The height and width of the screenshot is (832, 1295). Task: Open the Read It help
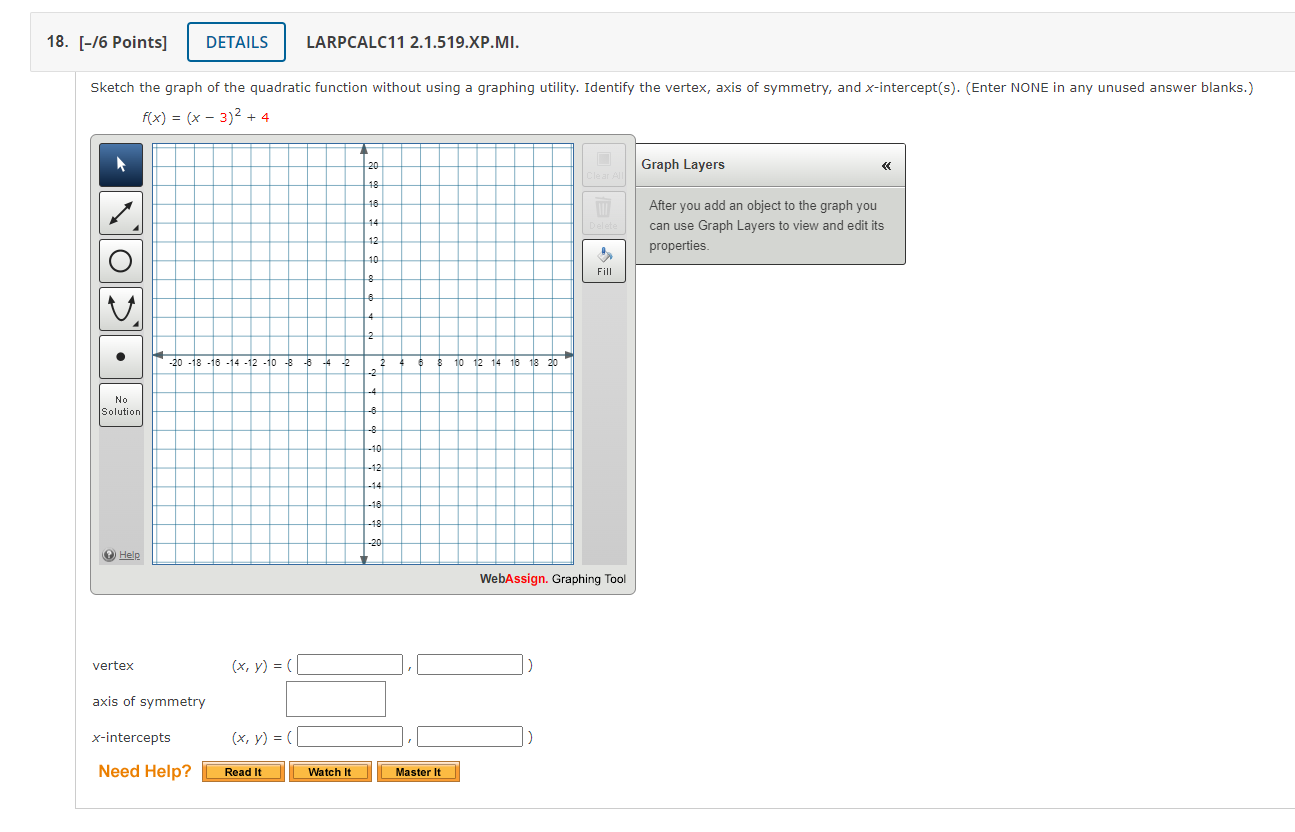click(243, 772)
